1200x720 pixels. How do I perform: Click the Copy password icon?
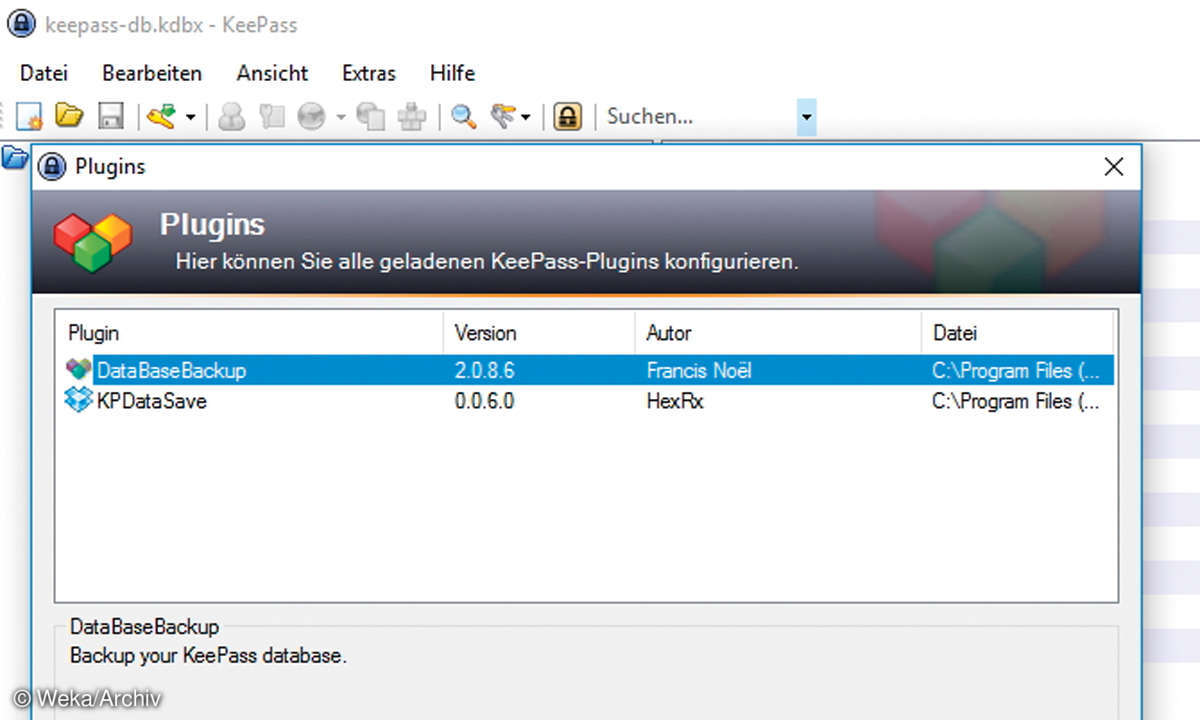coord(272,116)
